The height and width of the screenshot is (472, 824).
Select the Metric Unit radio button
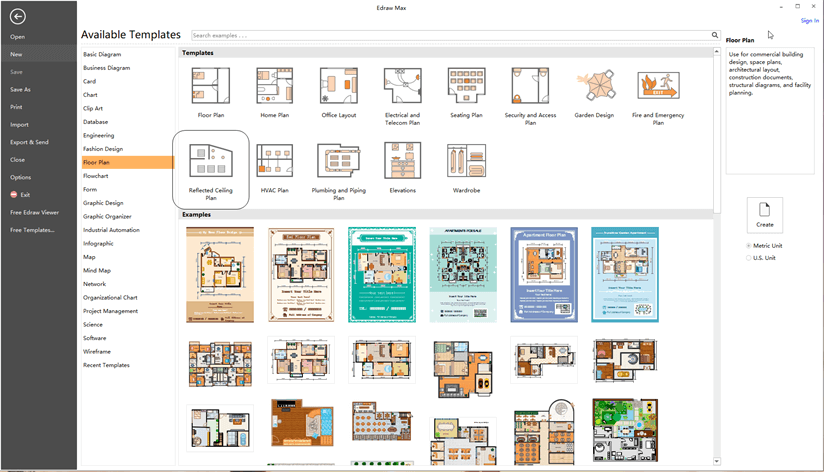(x=748, y=245)
